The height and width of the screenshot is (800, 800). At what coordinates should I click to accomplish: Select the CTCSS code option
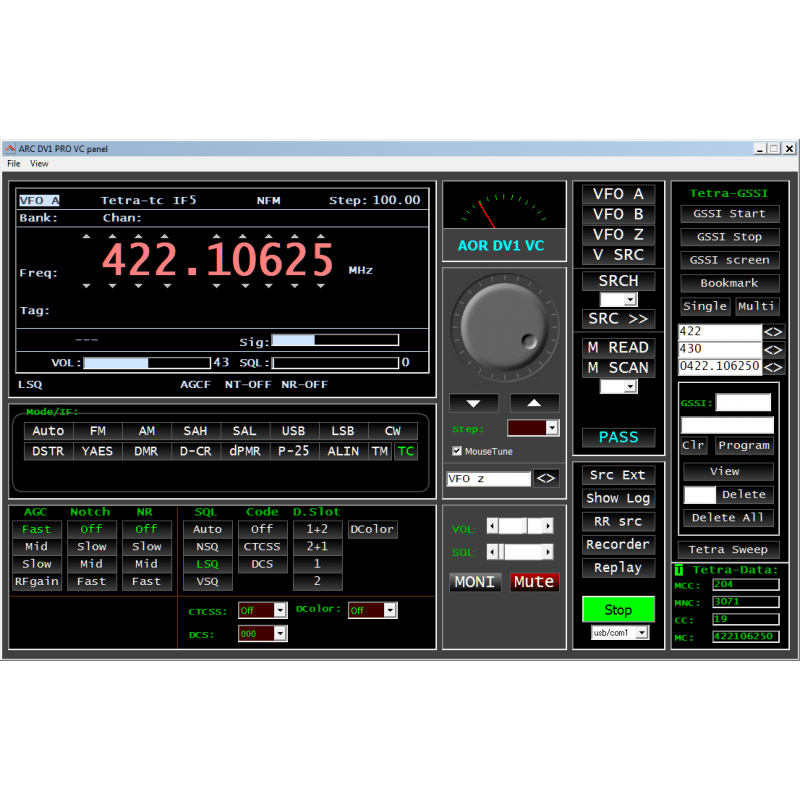pyautogui.click(x=262, y=546)
